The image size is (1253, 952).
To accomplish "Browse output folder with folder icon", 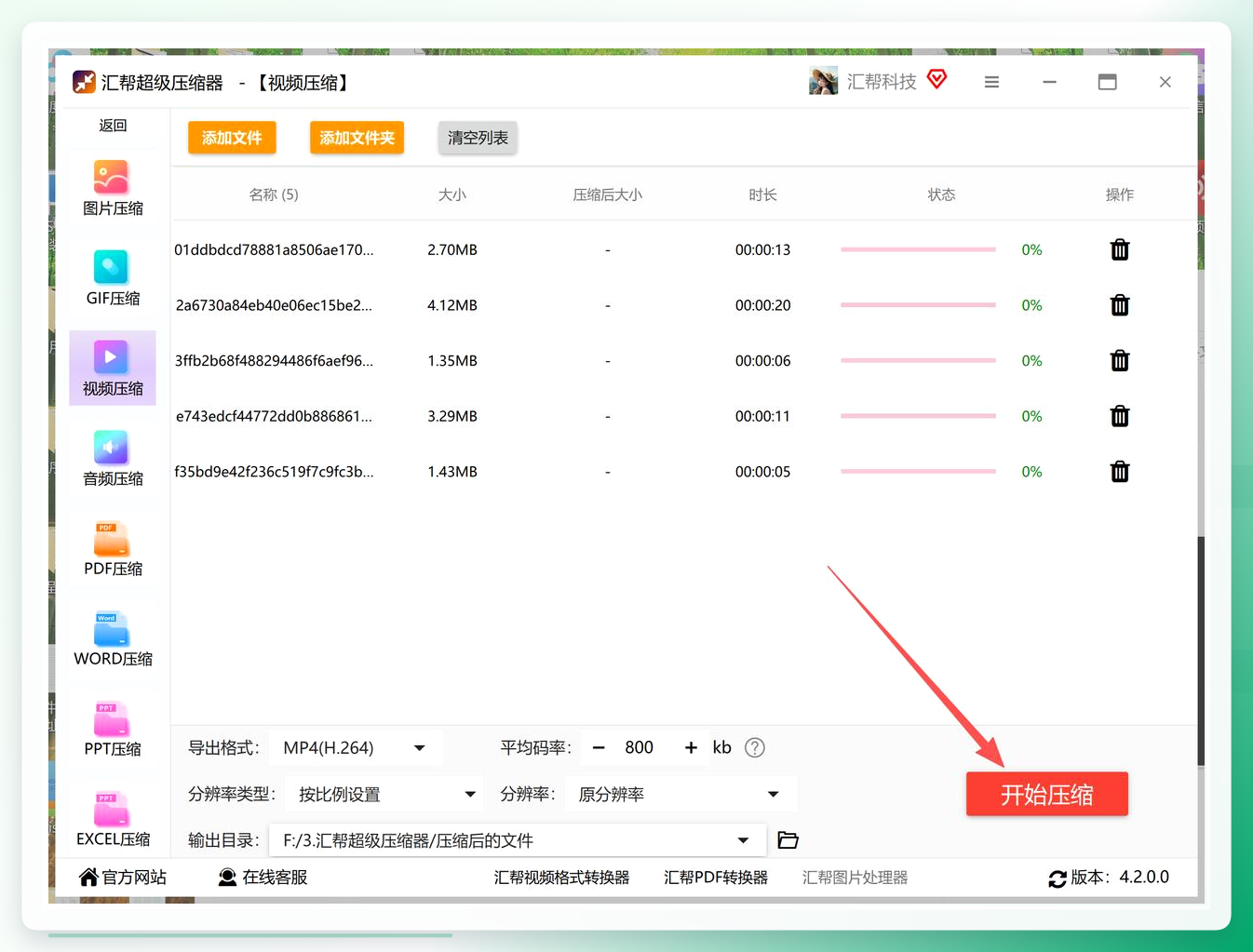I will click(x=788, y=840).
